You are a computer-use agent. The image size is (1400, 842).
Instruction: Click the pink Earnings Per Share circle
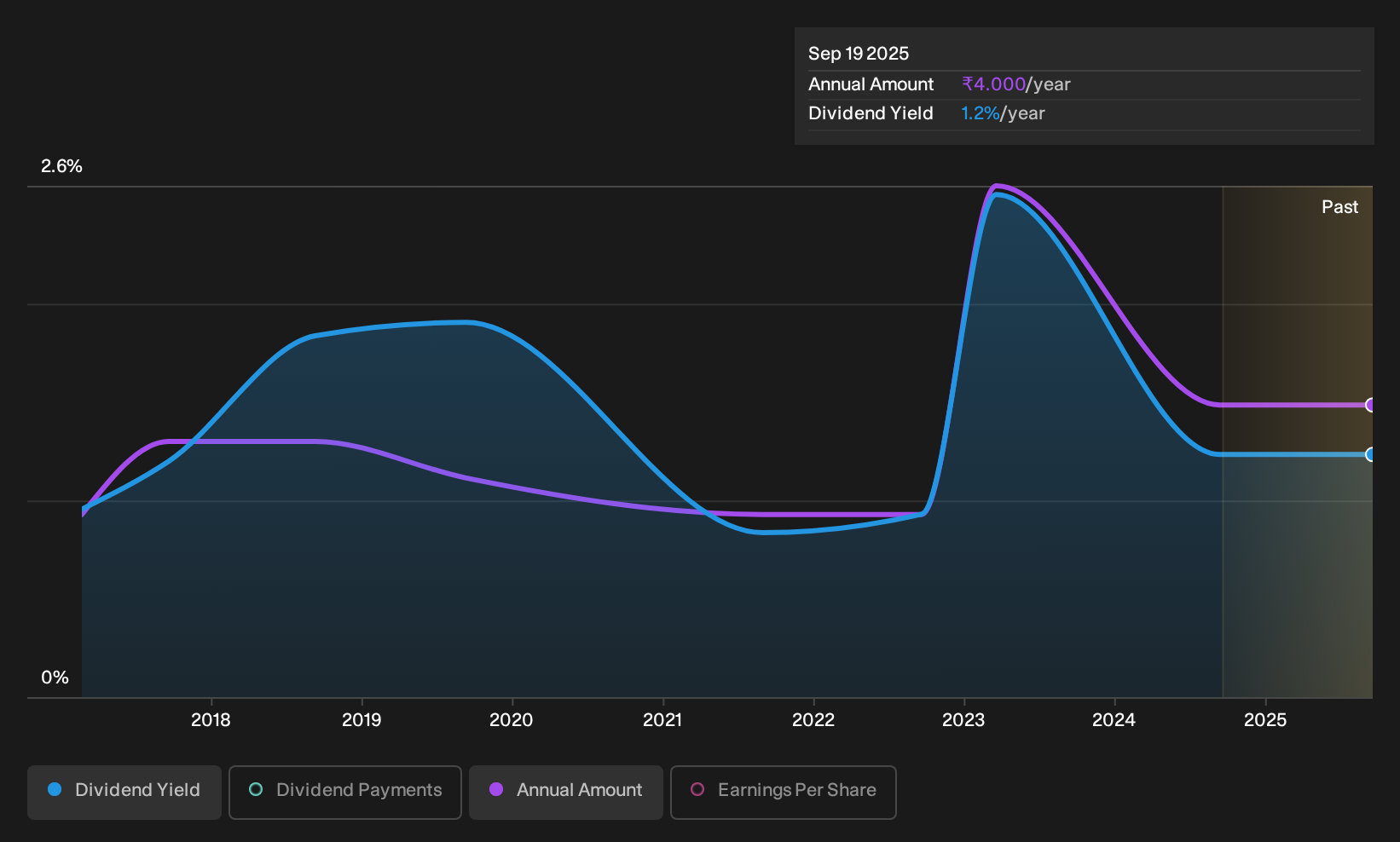click(697, 790)
